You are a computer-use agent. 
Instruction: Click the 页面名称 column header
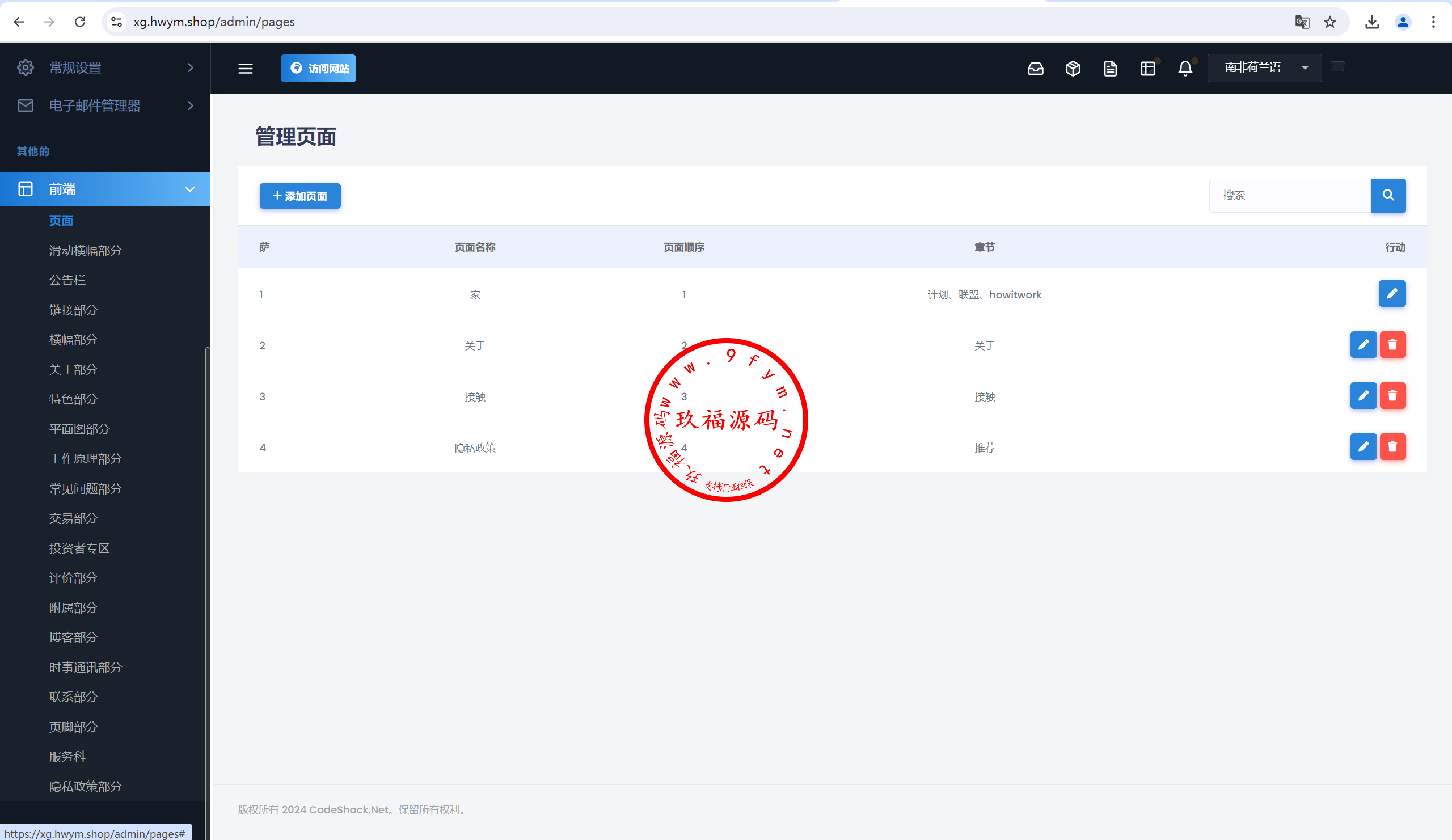(475, 247)
